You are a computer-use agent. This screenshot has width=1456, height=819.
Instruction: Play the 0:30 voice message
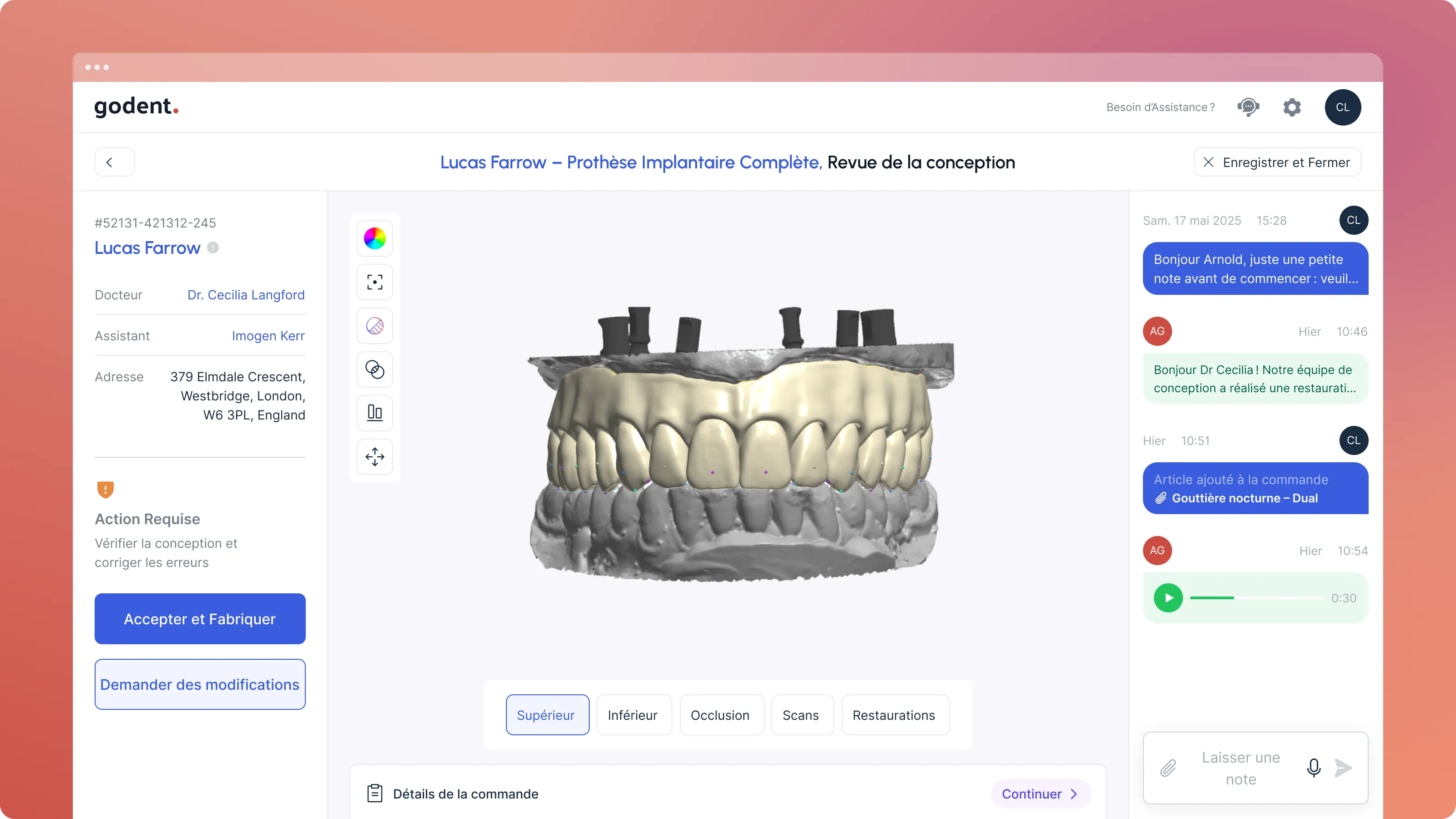(x=1168, y=598)
